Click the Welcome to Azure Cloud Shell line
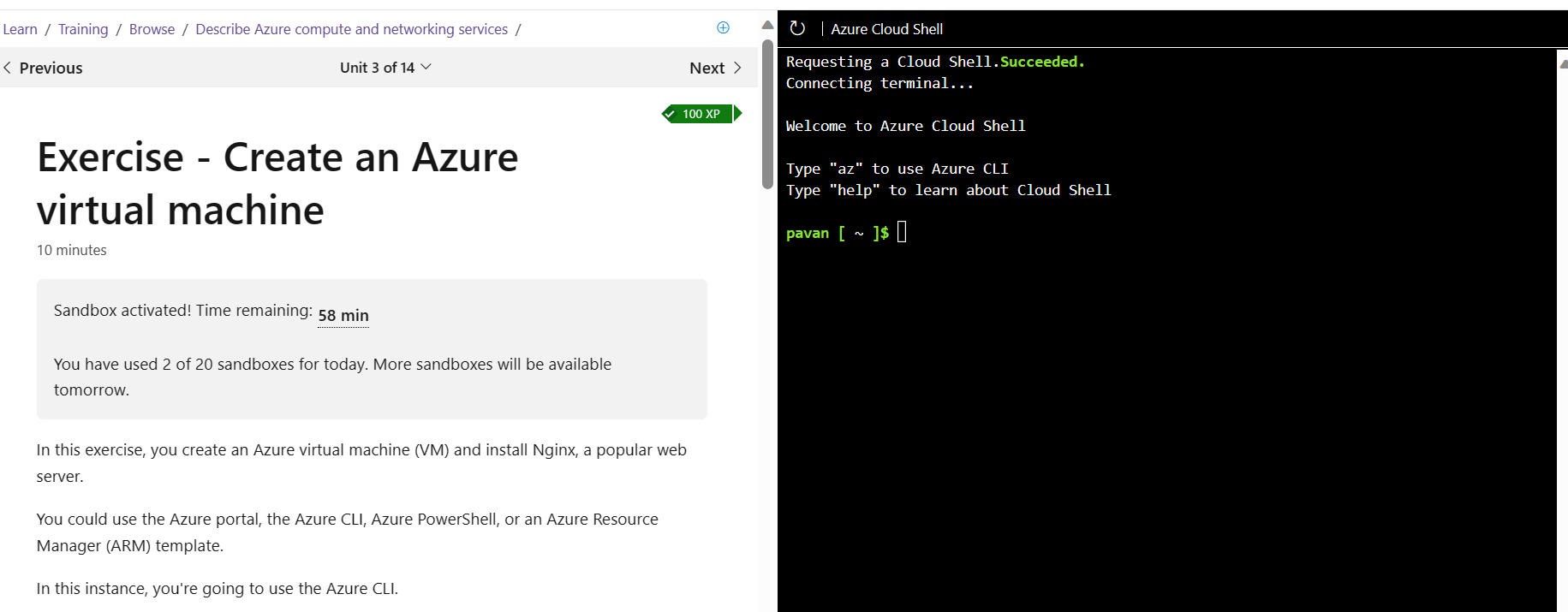The height and width of the screenshot is (612, 1568). [x=905, y=126]
